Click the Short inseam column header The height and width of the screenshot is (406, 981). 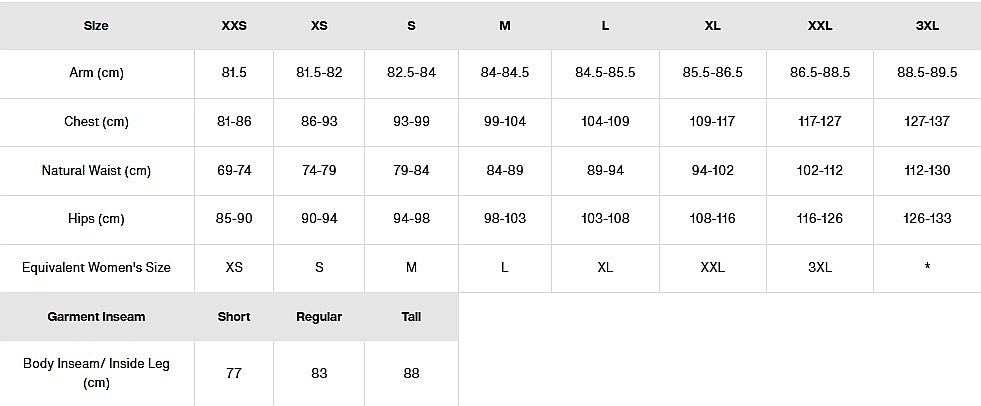[234, 316]
